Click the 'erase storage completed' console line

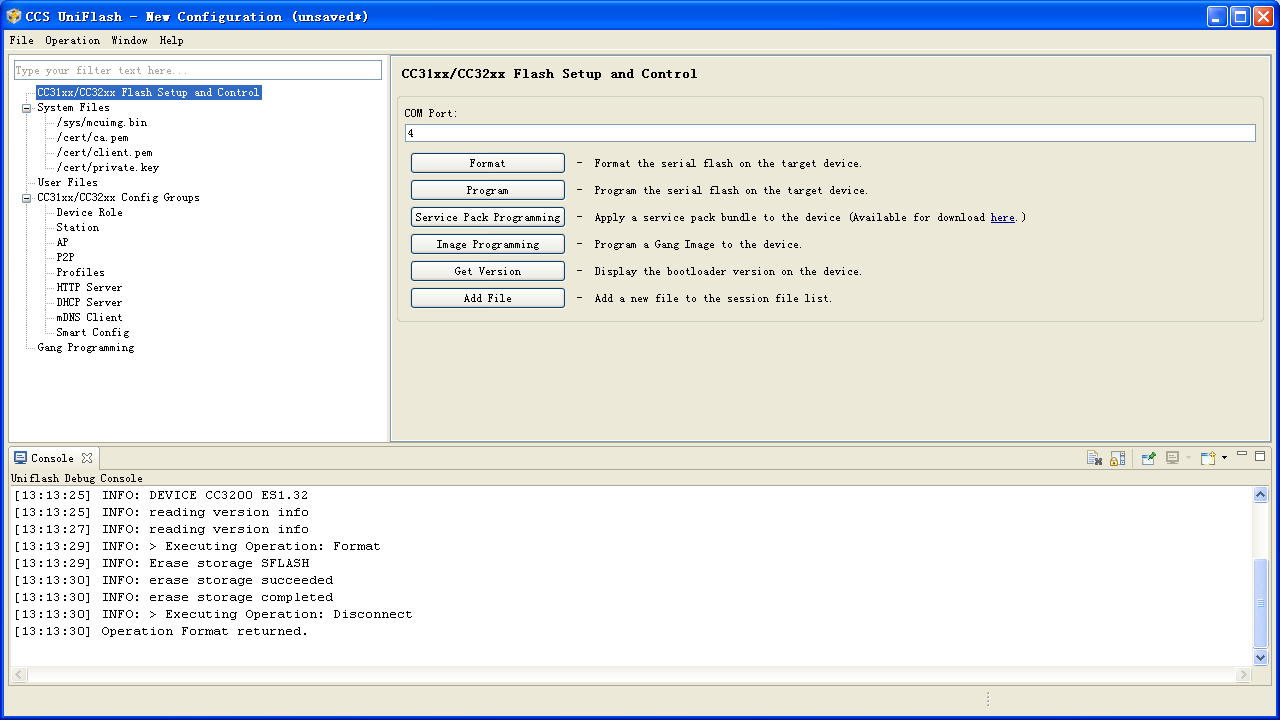[x=174, y=598]
